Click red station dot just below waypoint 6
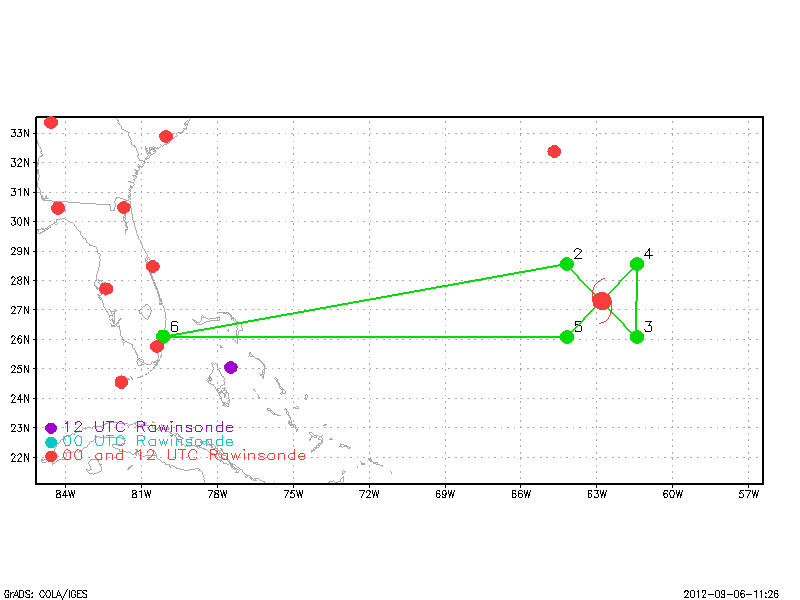Screen dimensions: 800x600 pyautogui.click(x=157, y=346)
